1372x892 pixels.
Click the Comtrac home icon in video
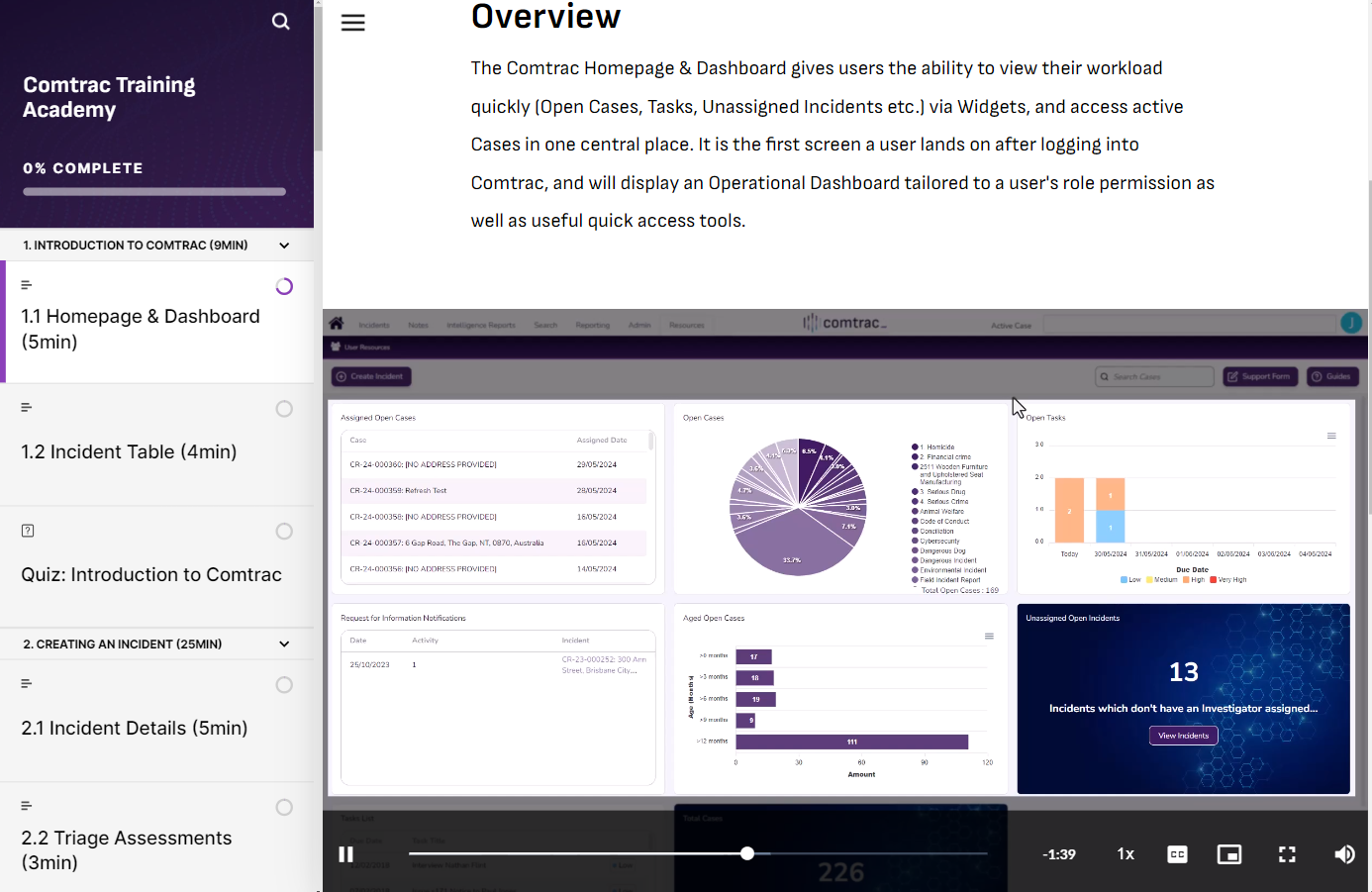coord(337,324)
